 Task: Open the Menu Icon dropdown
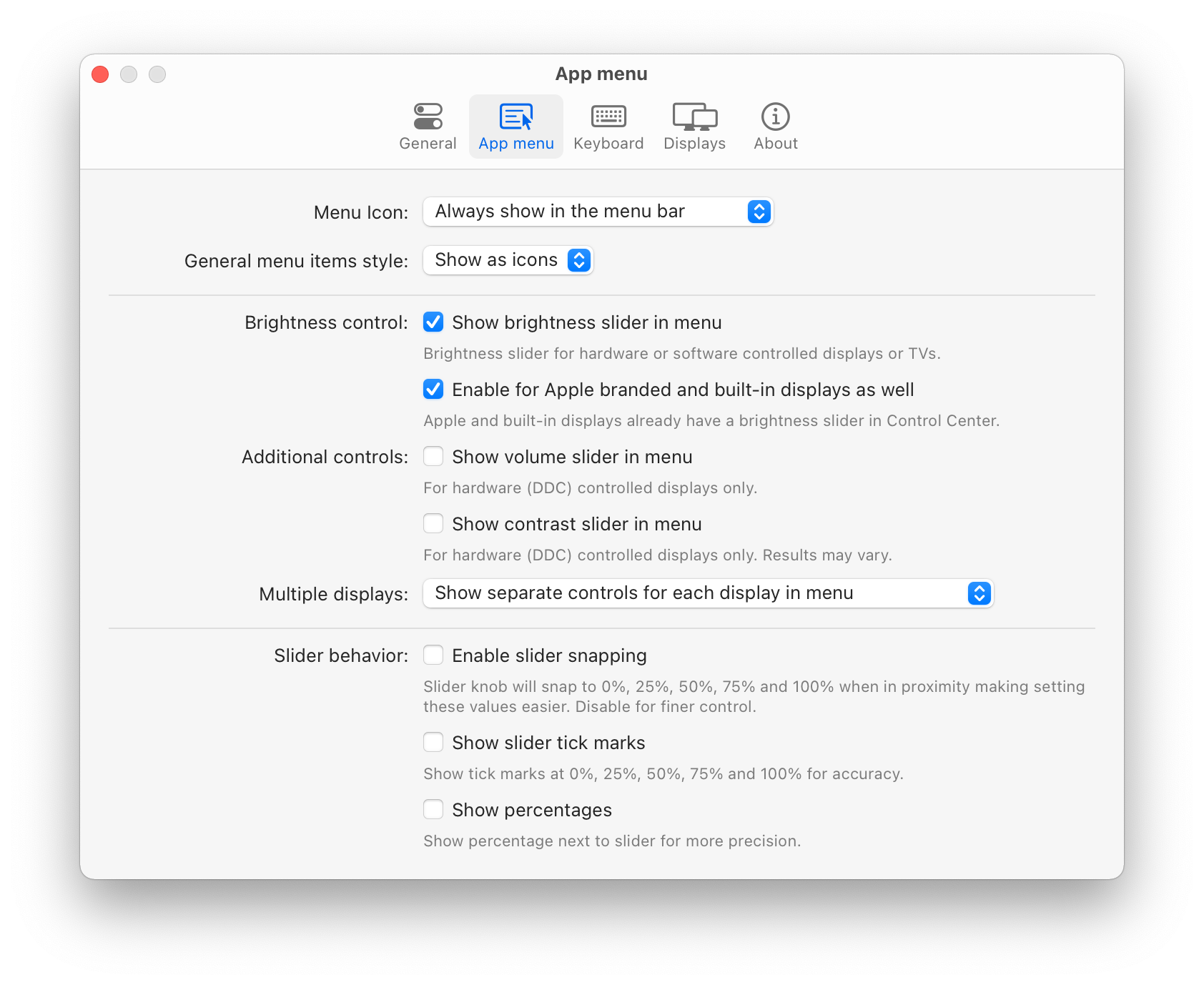click(598, 212)
